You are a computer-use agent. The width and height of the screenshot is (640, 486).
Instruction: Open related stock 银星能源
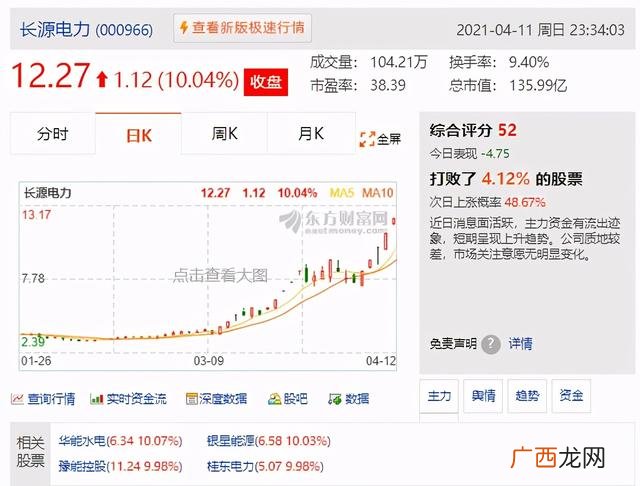pos(269,441)
